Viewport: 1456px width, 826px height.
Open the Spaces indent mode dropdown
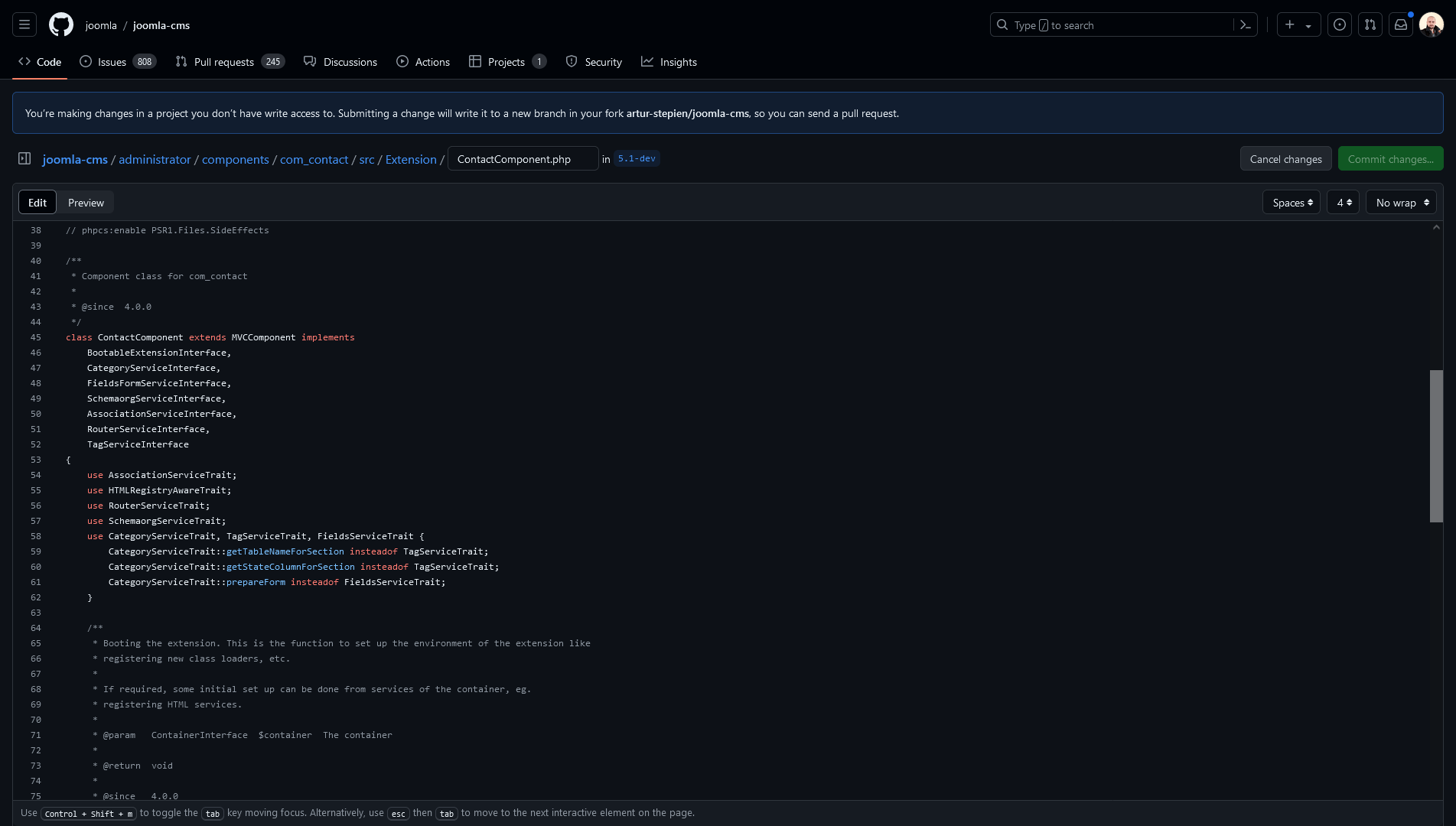(x=1292, y=202)
